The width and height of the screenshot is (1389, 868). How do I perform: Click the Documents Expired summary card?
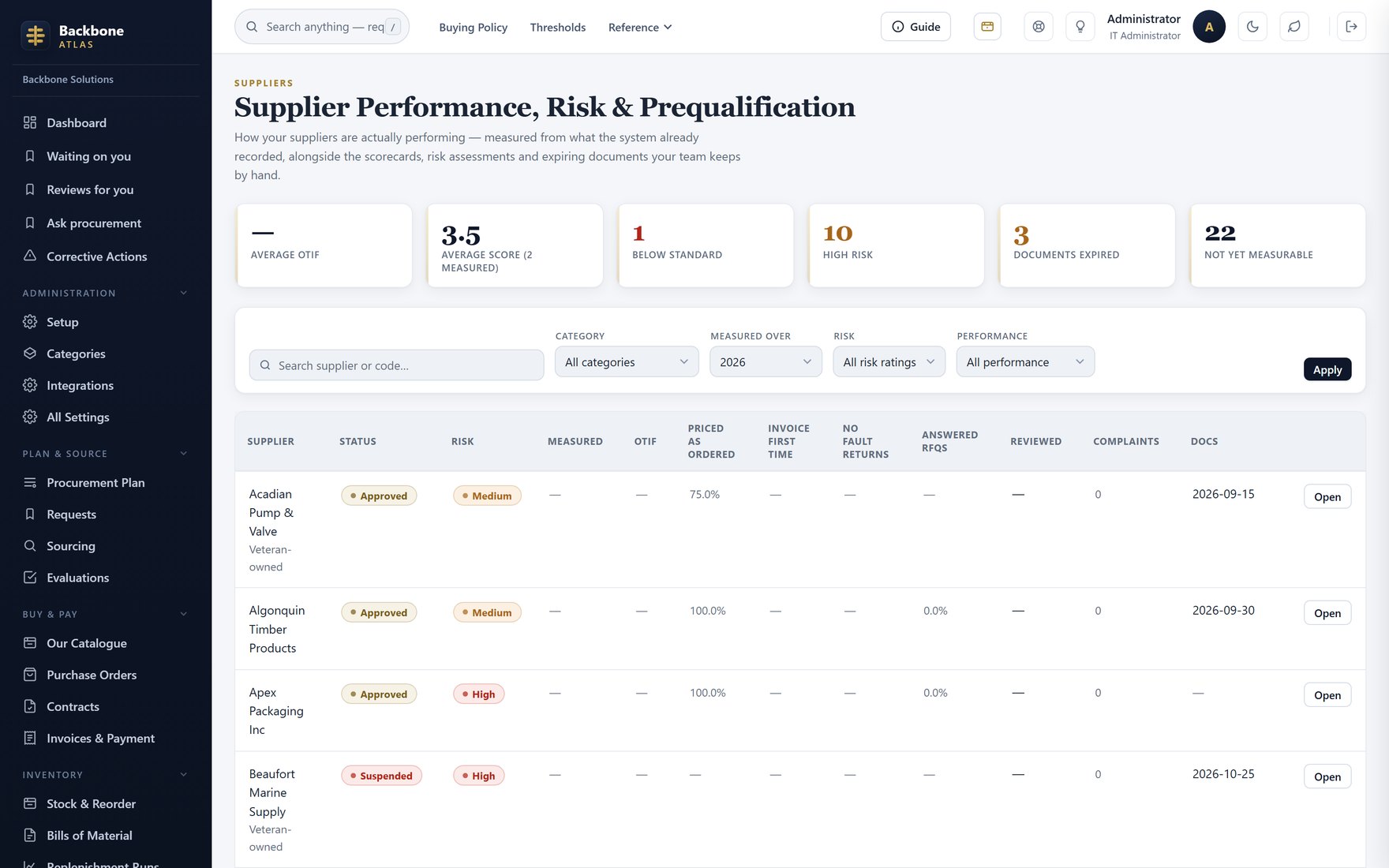point(1087,245)
